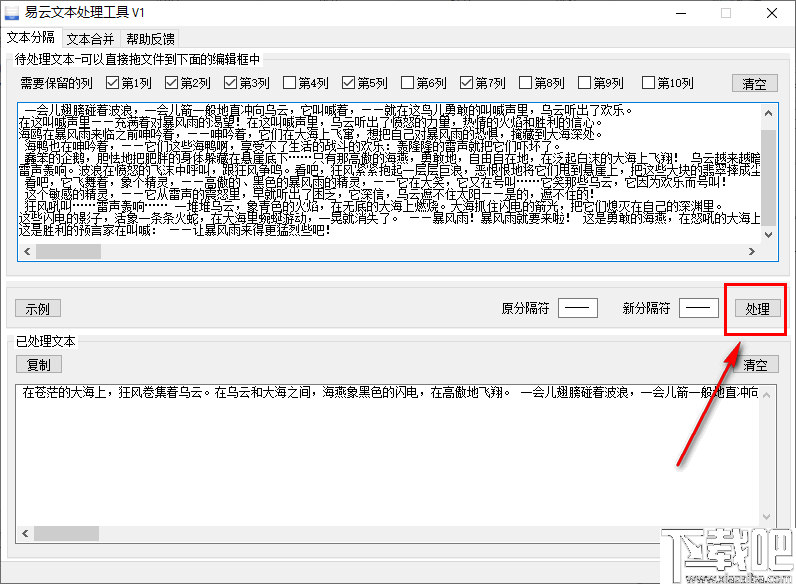Click left arrow of processed text horizontal scrollbar

click(x=25, y=533)
